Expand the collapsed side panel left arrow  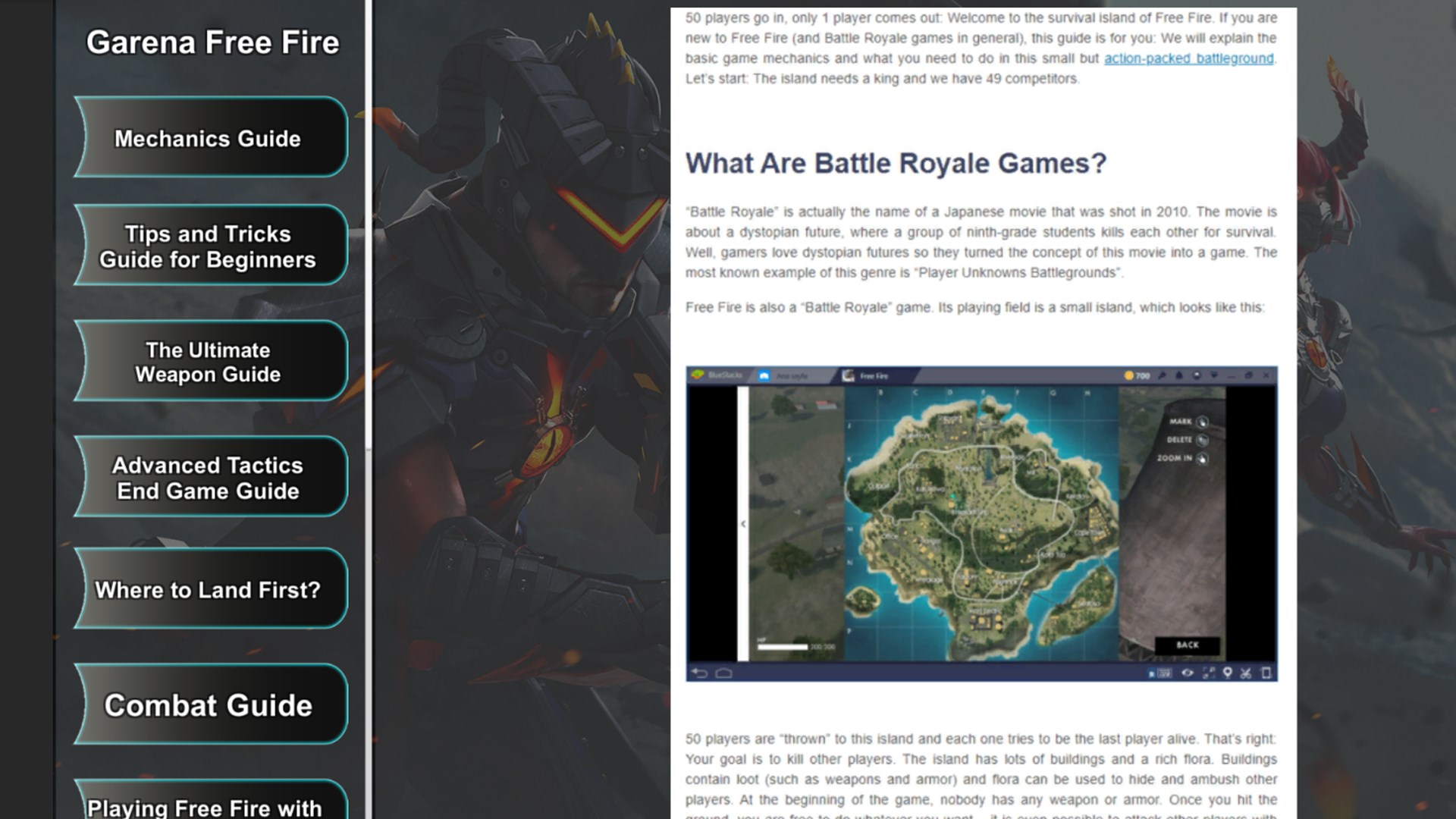point(743,524)
